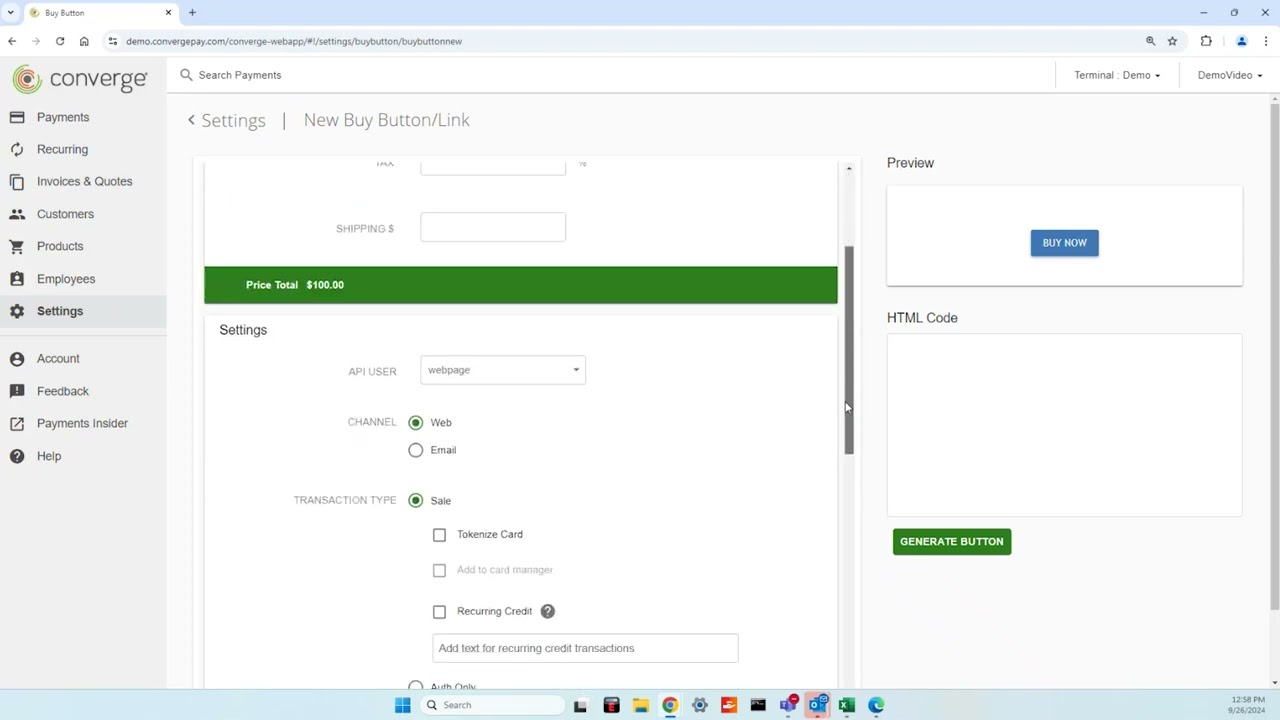This screenshot has height=720, width=1280.
Task: Open the tab search dropdown
Action: tap(11, 13)
